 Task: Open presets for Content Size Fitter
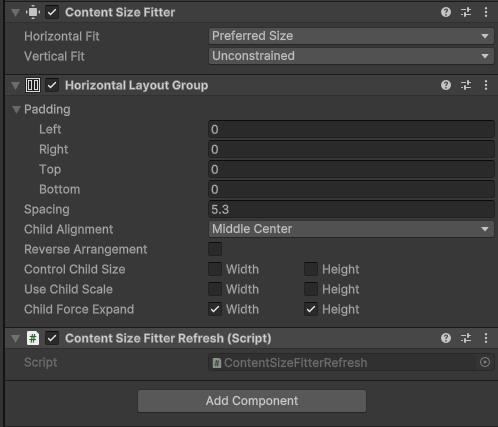(x=466, y=12)
